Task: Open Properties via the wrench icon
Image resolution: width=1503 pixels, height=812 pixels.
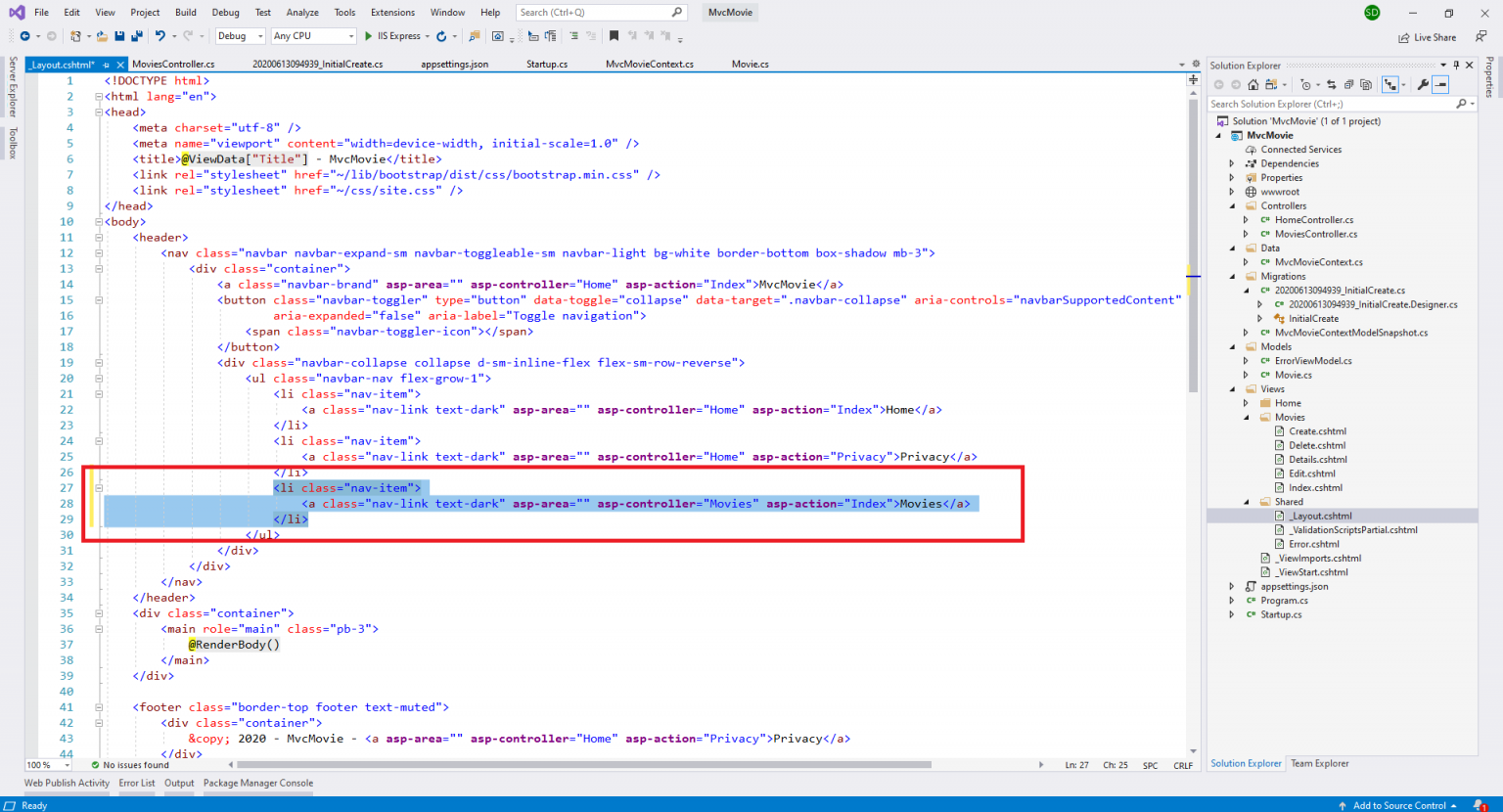Action: [1423, 85]
